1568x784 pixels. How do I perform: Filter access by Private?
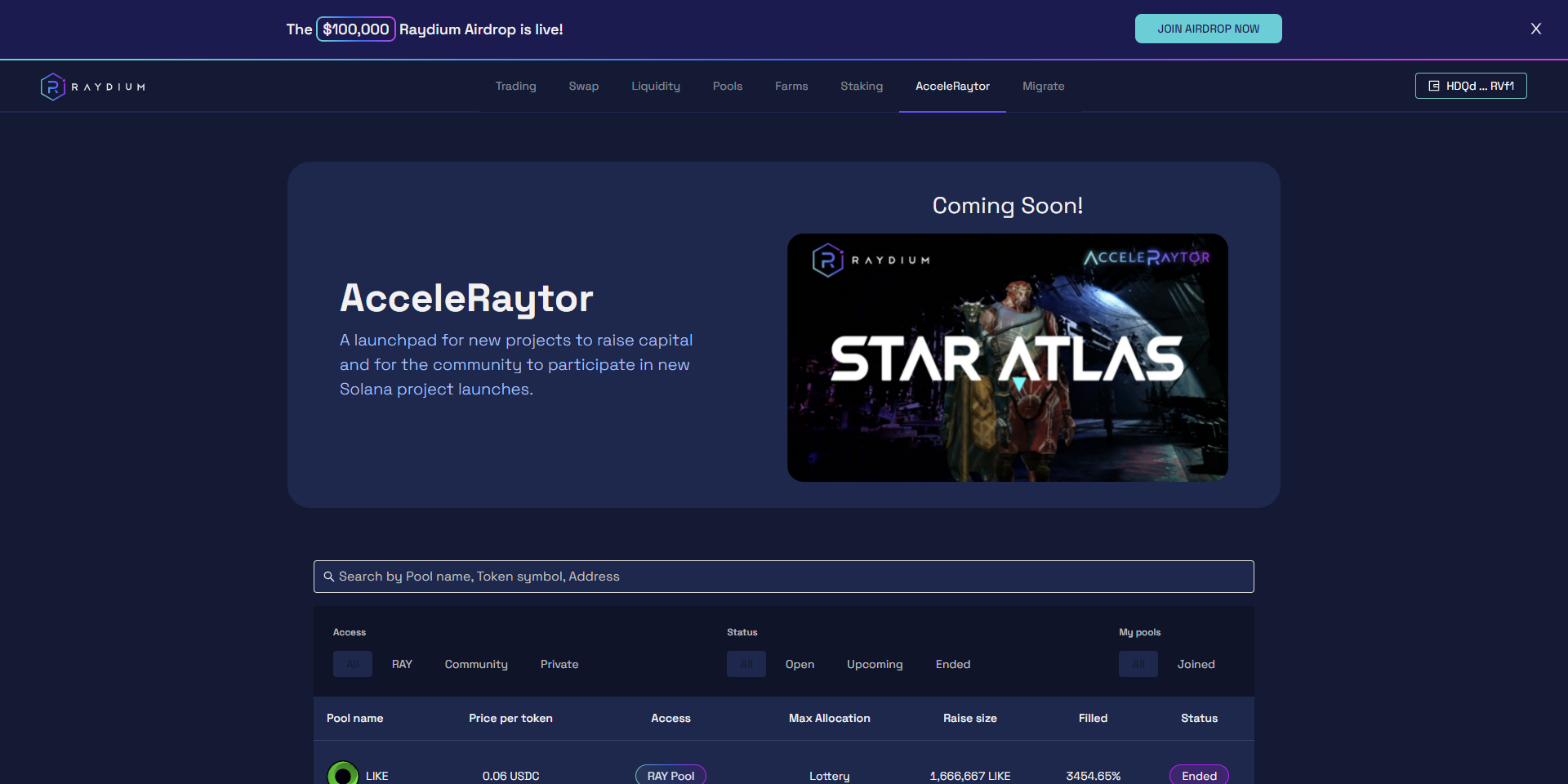(559, 664)
